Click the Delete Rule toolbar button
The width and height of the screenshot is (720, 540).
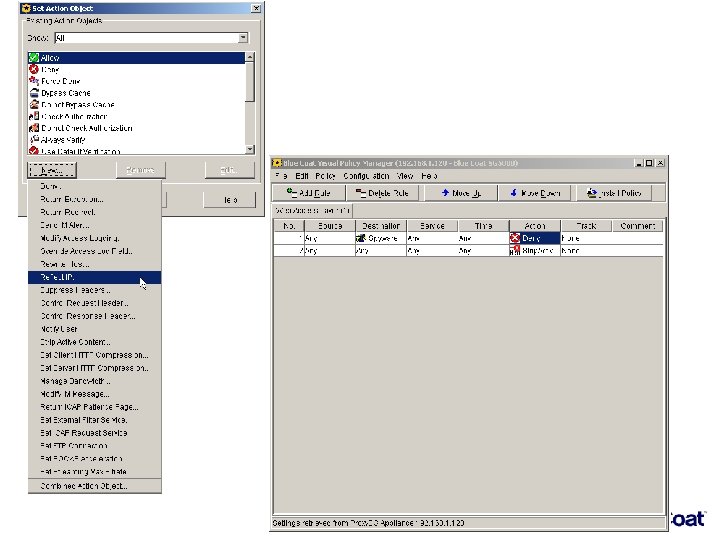pos(382,193)
